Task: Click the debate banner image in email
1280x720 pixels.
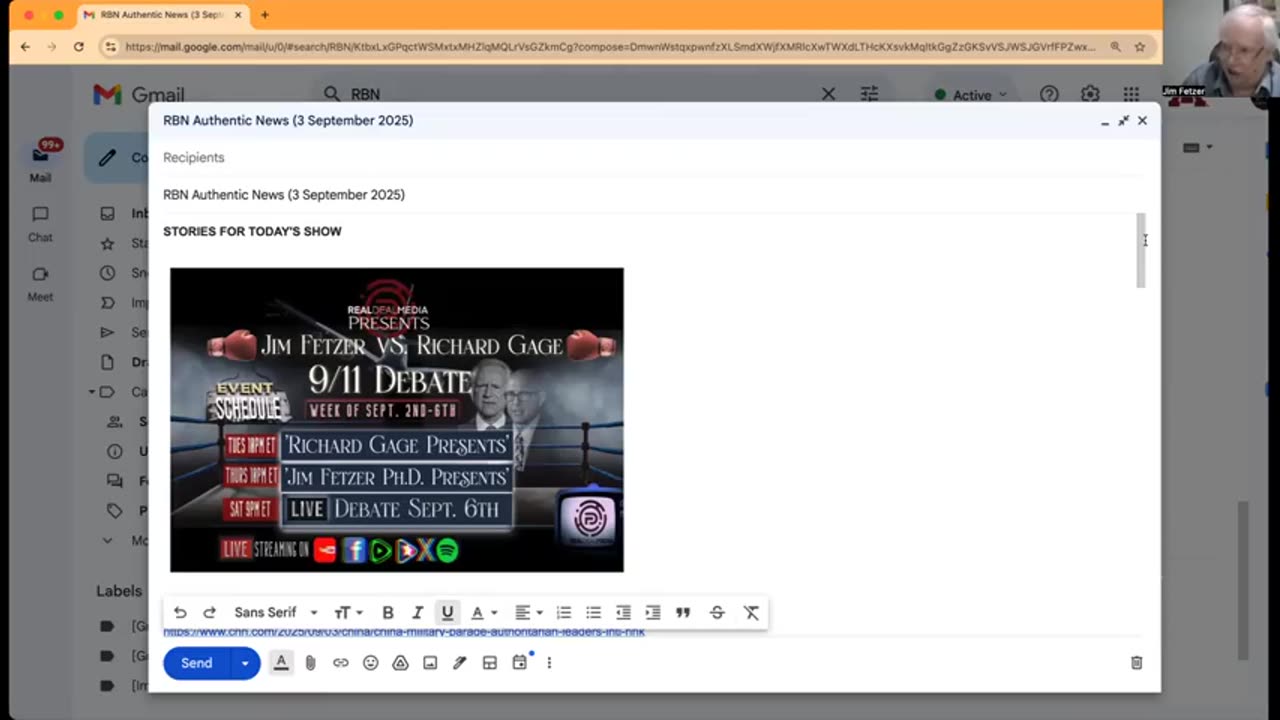Action: click(397, 420)
